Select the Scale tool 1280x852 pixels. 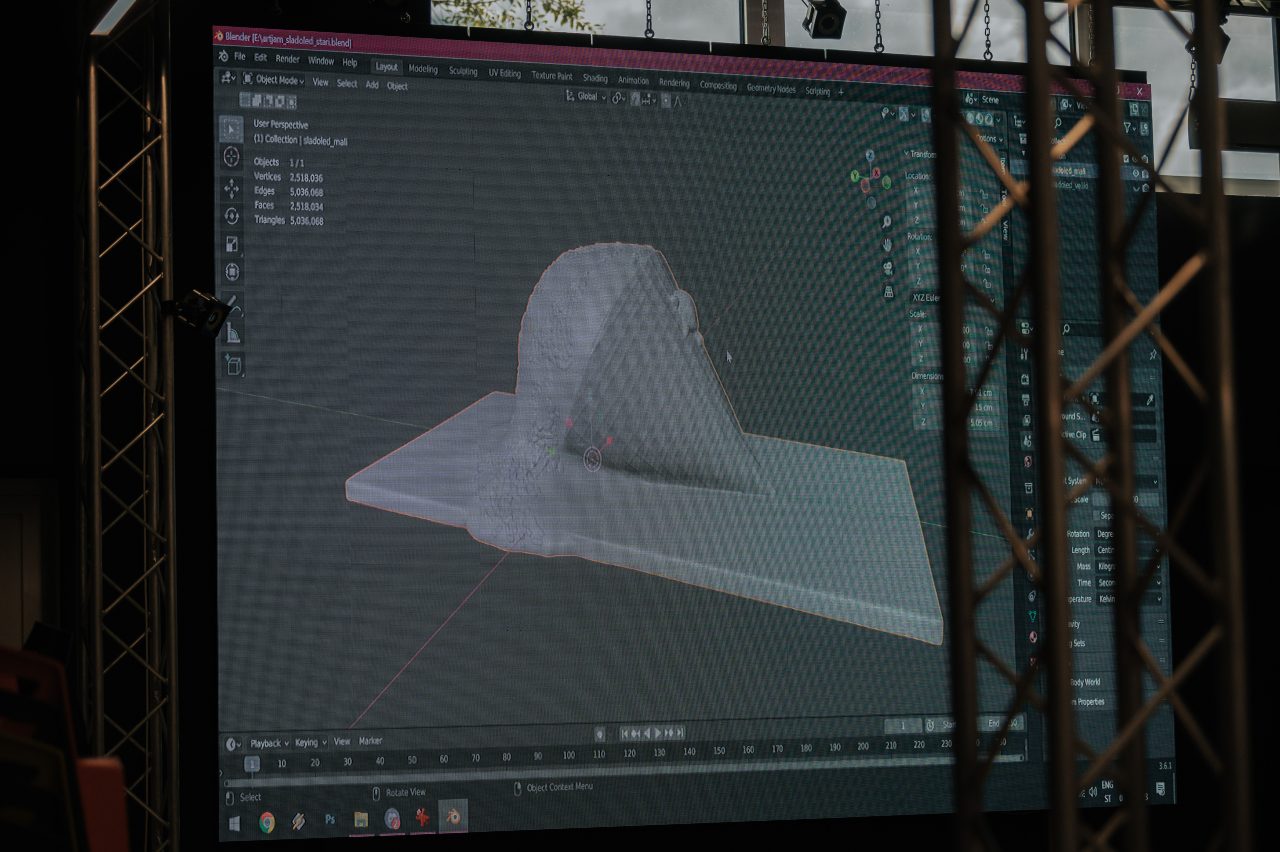pos(232,244)
